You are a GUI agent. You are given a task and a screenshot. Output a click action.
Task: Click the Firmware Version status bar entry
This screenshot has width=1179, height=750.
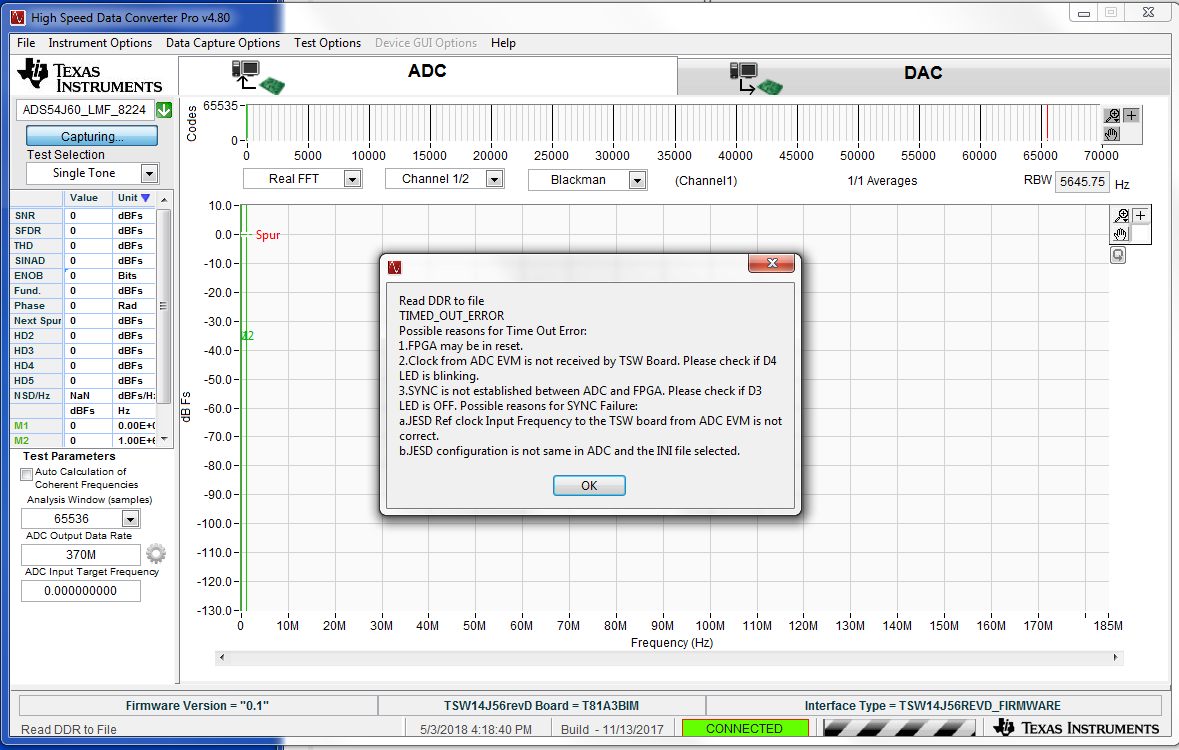197,706
